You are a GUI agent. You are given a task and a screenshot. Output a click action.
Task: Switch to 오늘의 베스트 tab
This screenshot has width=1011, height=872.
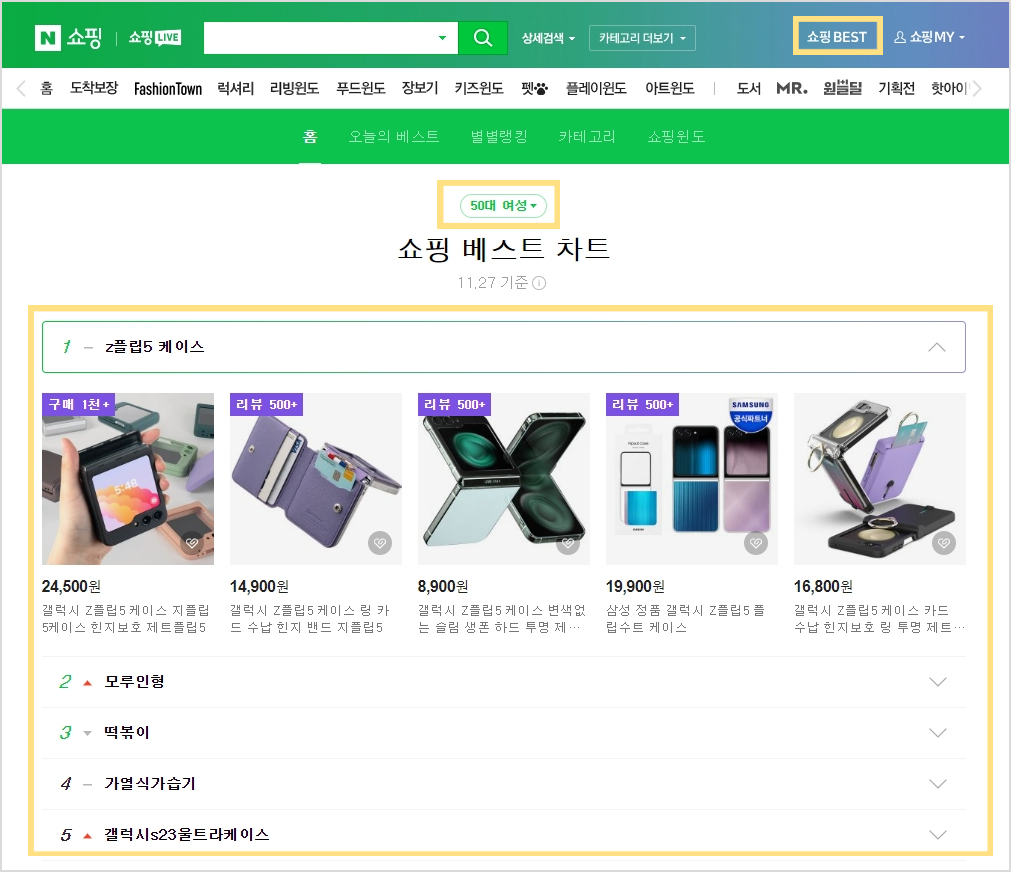pos(394,137)
